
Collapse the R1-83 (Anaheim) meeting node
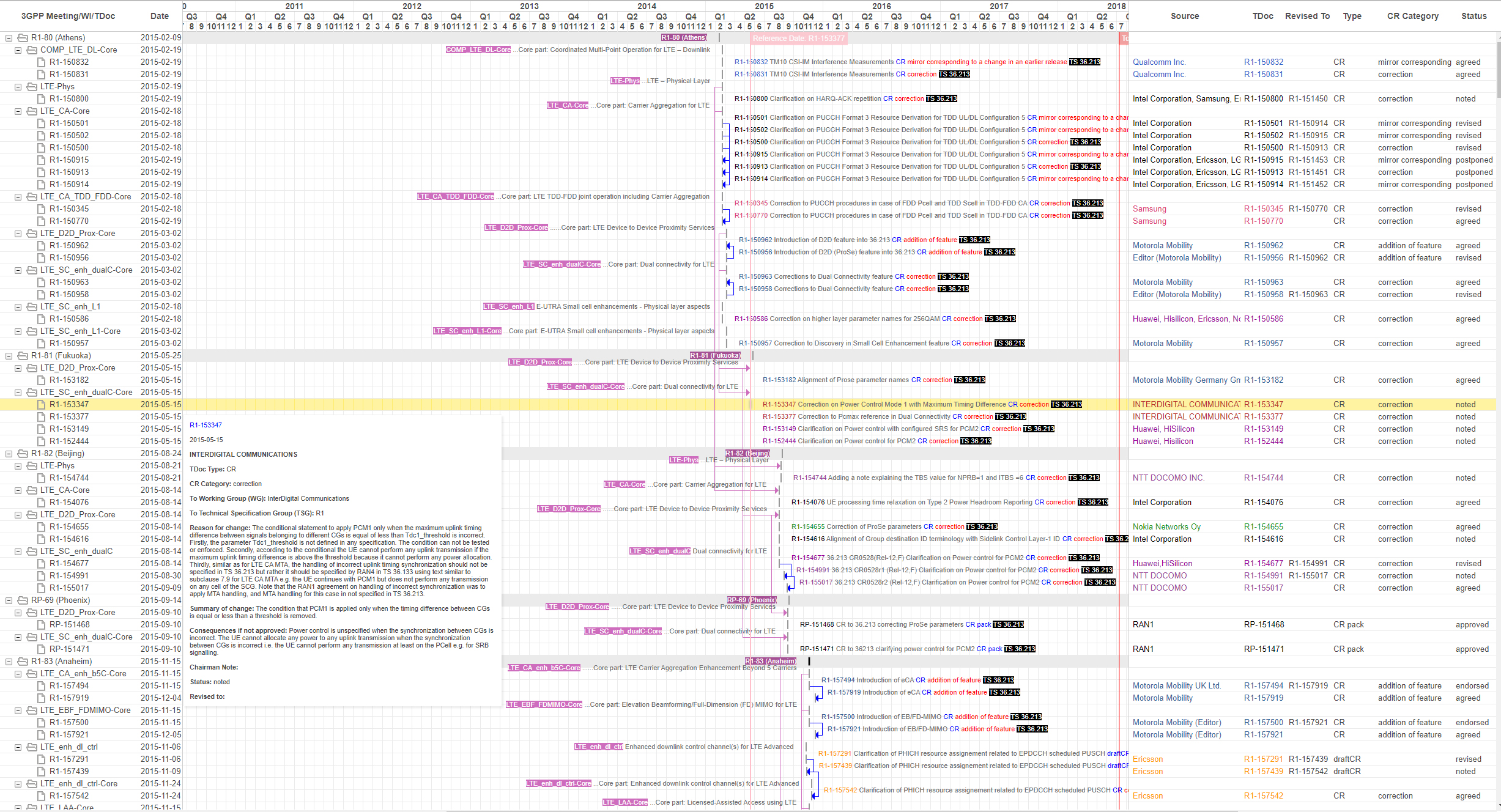[9, 662]
